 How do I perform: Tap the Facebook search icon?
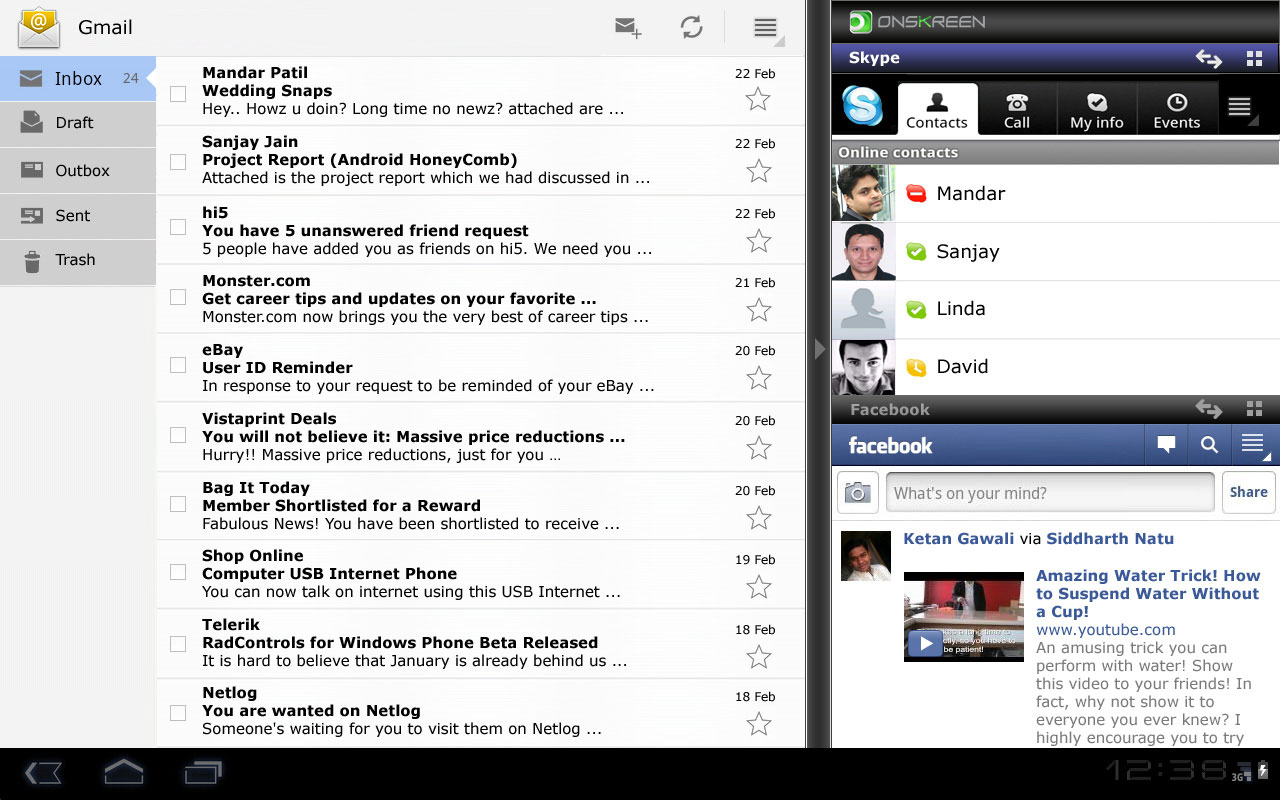[1209, 445]
